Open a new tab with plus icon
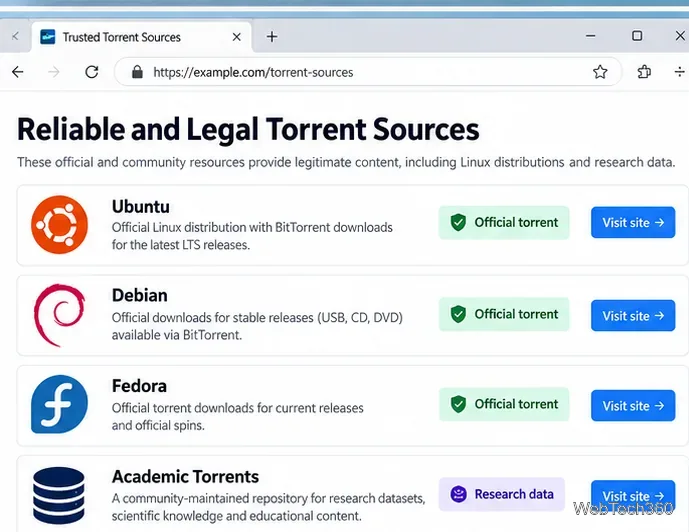The height and width of the screenshot is (532, 689). pos(272,37)
